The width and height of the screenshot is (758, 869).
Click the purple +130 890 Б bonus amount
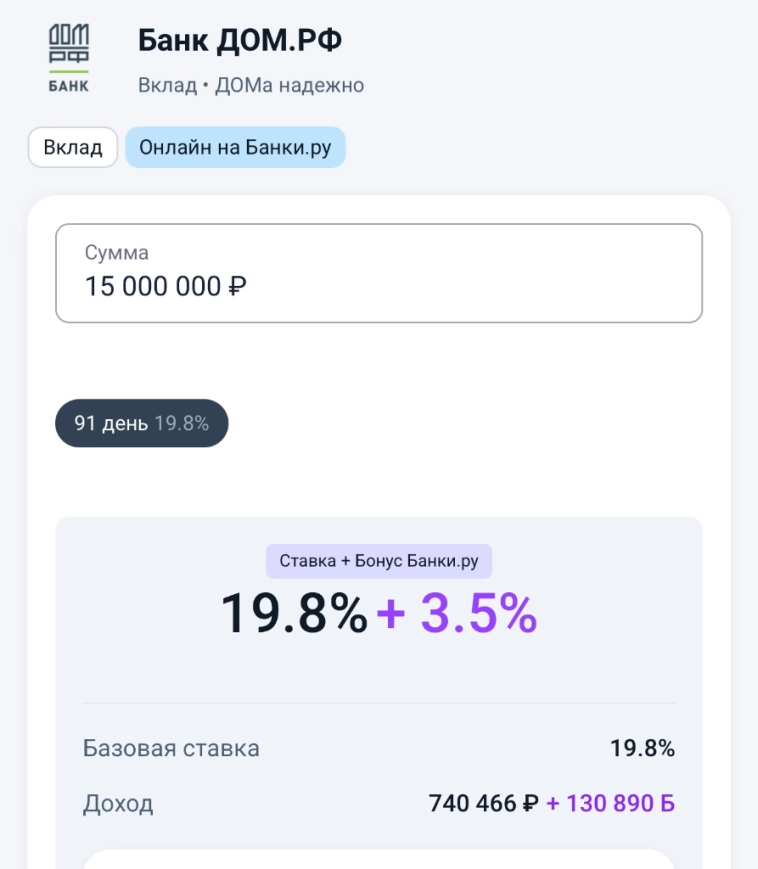click(610, 803)
